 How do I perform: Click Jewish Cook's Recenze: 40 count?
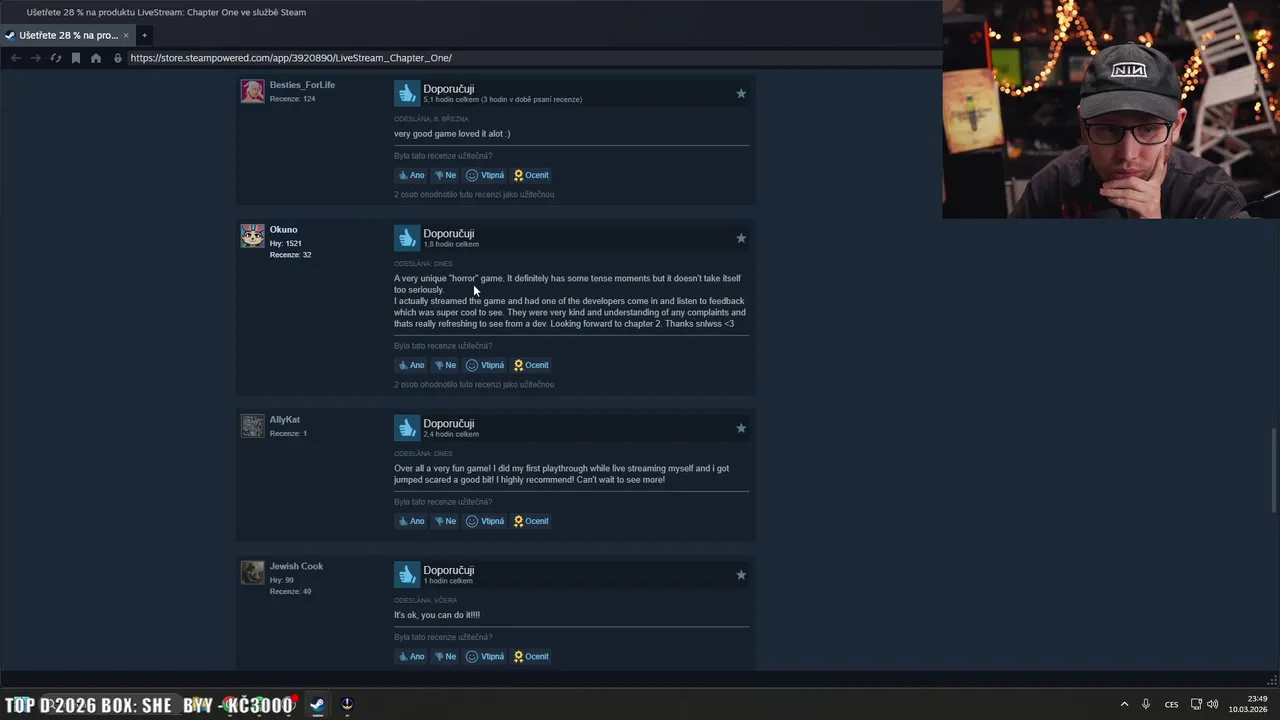pyautogui.click(x=290, y=592)
